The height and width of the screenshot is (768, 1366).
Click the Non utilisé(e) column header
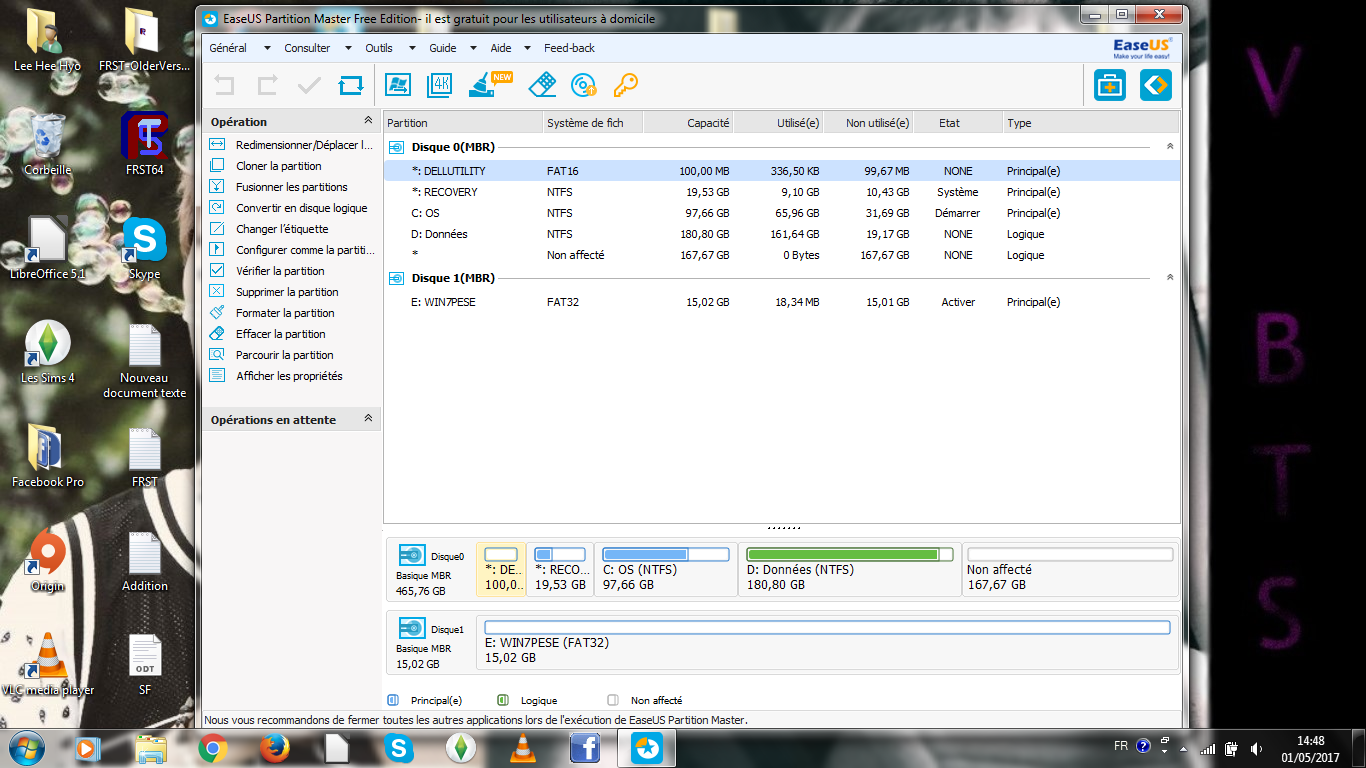pyautogui.click(x=868, y=123)
